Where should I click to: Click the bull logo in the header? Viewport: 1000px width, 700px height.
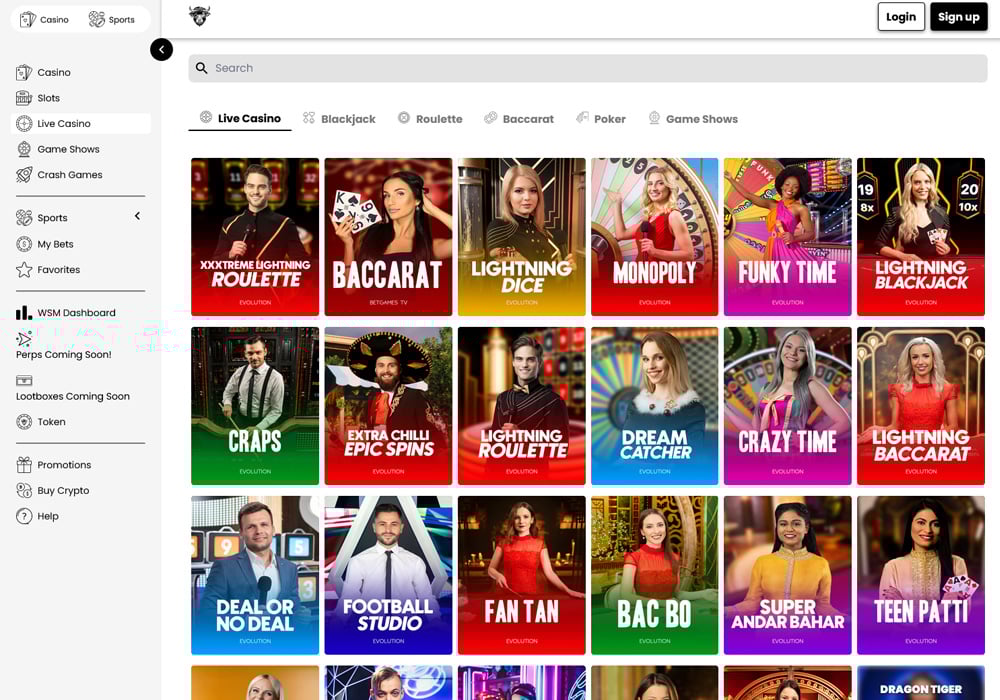point(200,16)
